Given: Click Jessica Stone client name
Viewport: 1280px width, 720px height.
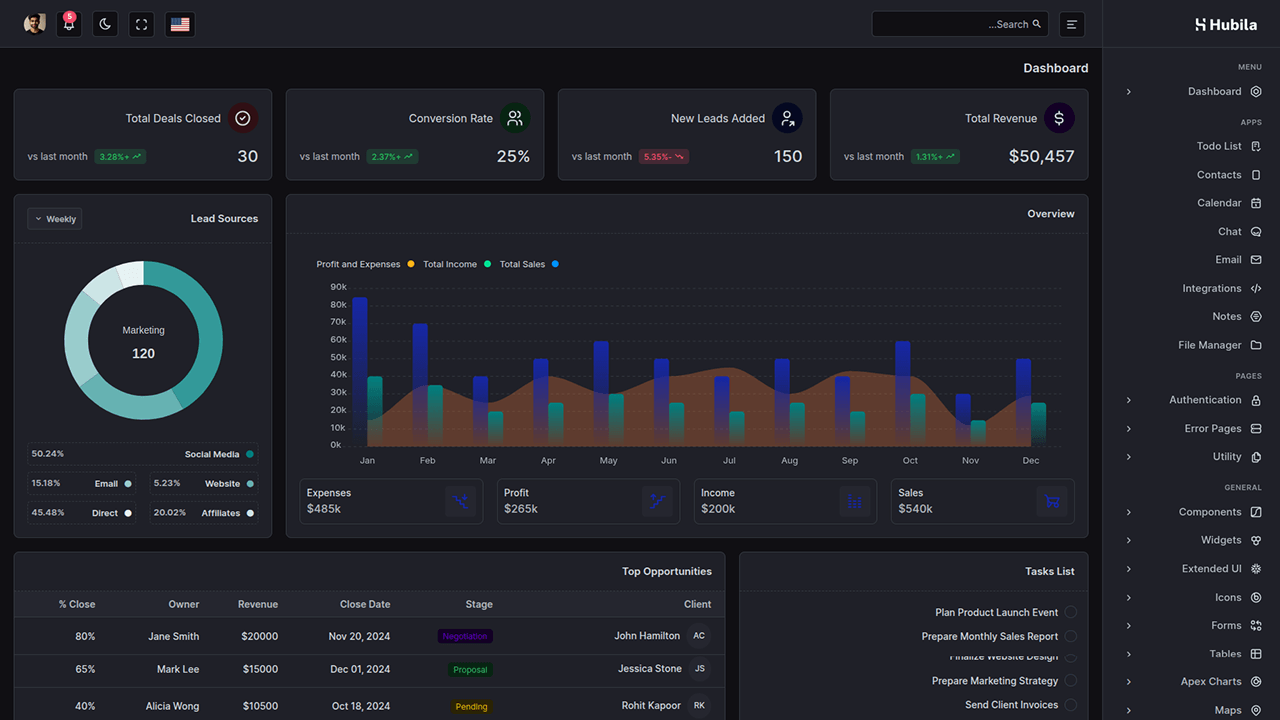Looking at the screenshot, I should (650, 669).
